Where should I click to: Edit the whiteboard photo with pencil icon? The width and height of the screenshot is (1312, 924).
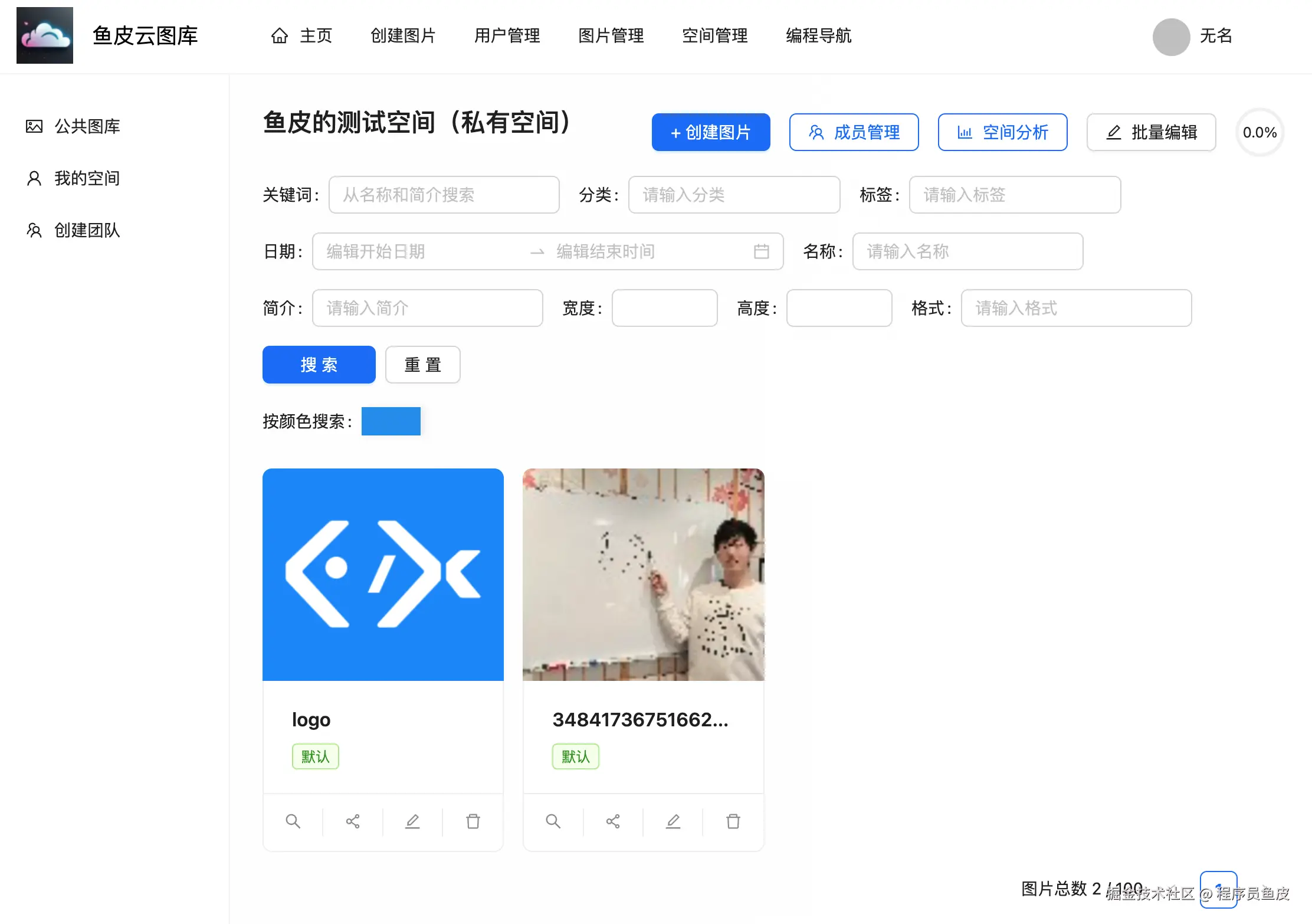[673, 821]
